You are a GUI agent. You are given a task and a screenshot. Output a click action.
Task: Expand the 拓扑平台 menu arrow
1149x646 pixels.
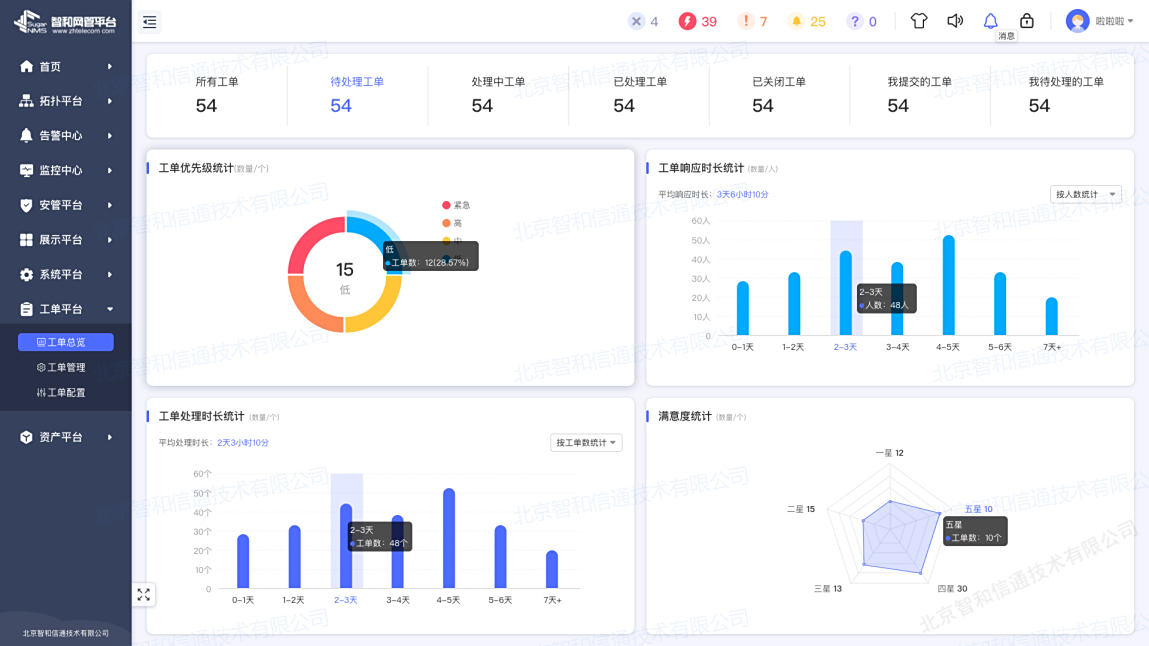click(110, 101)
